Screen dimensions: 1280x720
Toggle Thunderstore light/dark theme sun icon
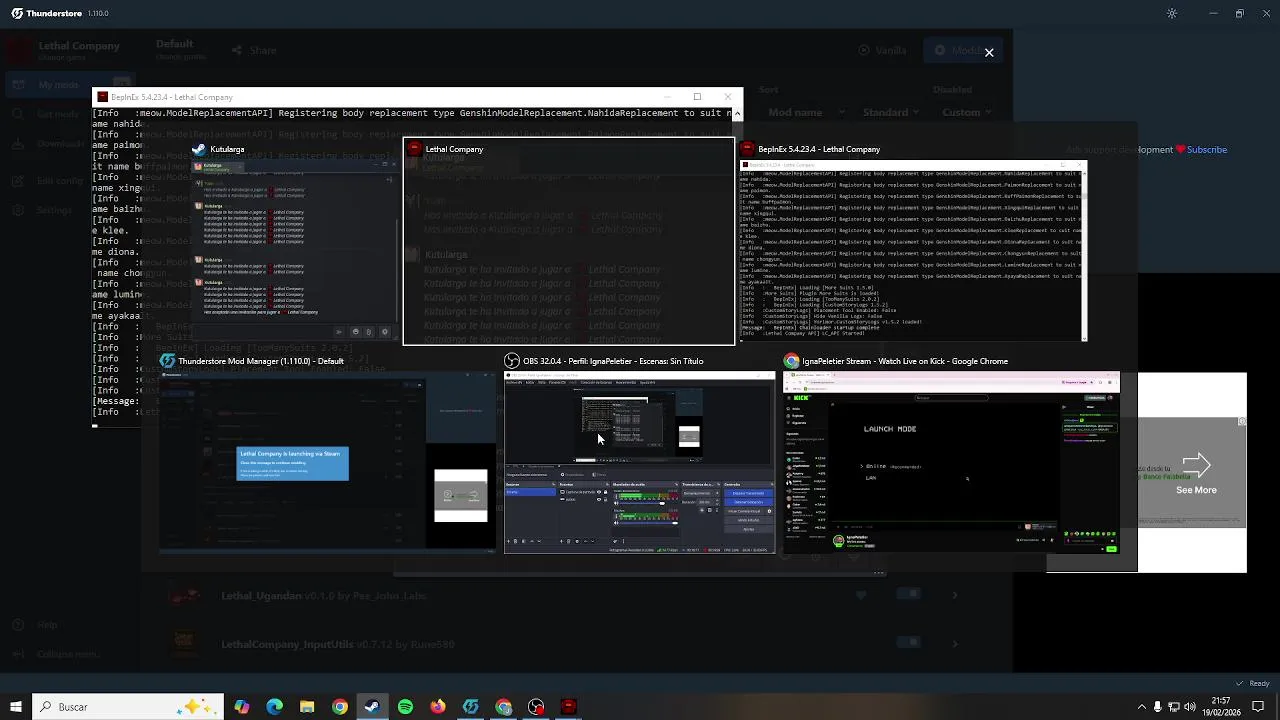coord(1172,14)
